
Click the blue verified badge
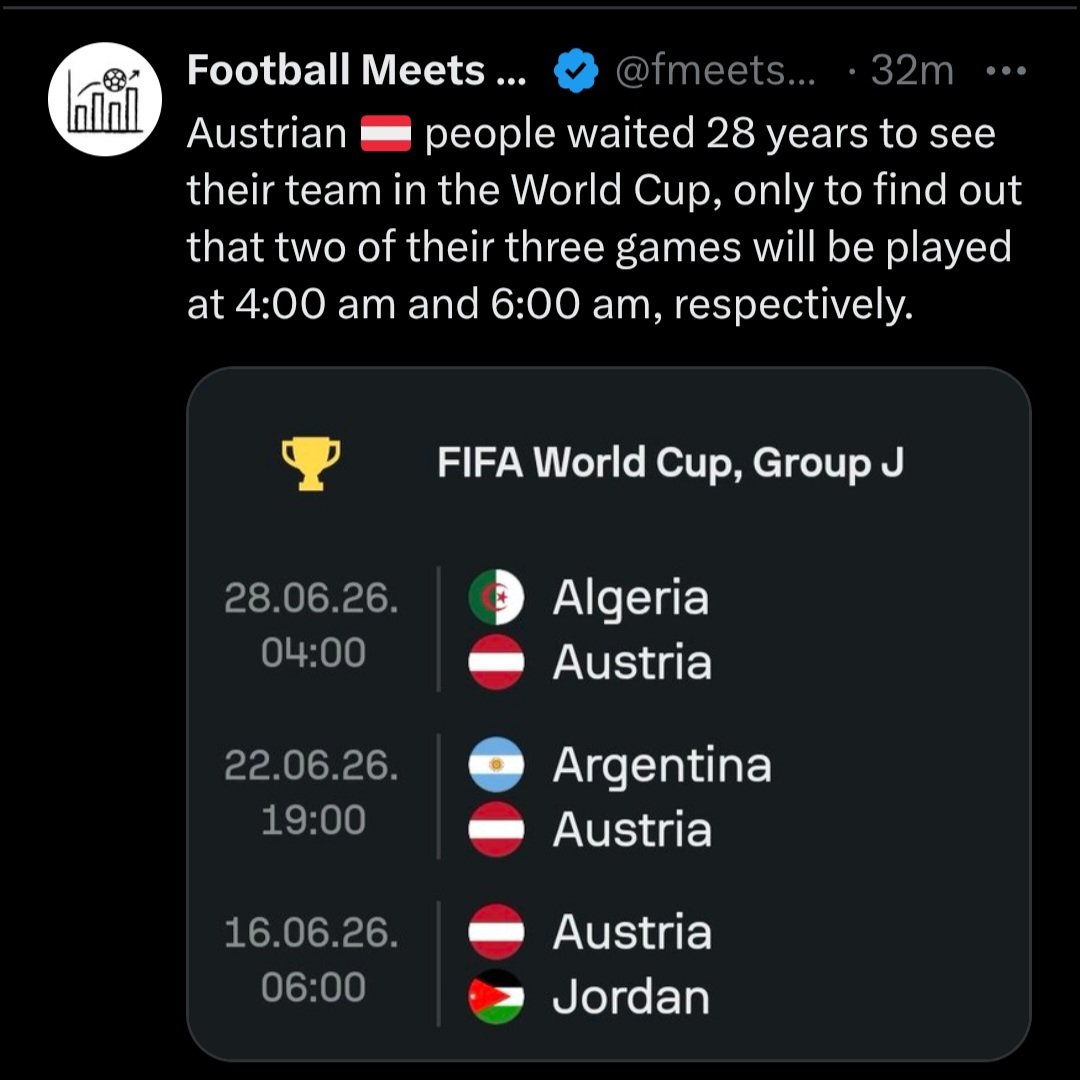pos(577,72)
